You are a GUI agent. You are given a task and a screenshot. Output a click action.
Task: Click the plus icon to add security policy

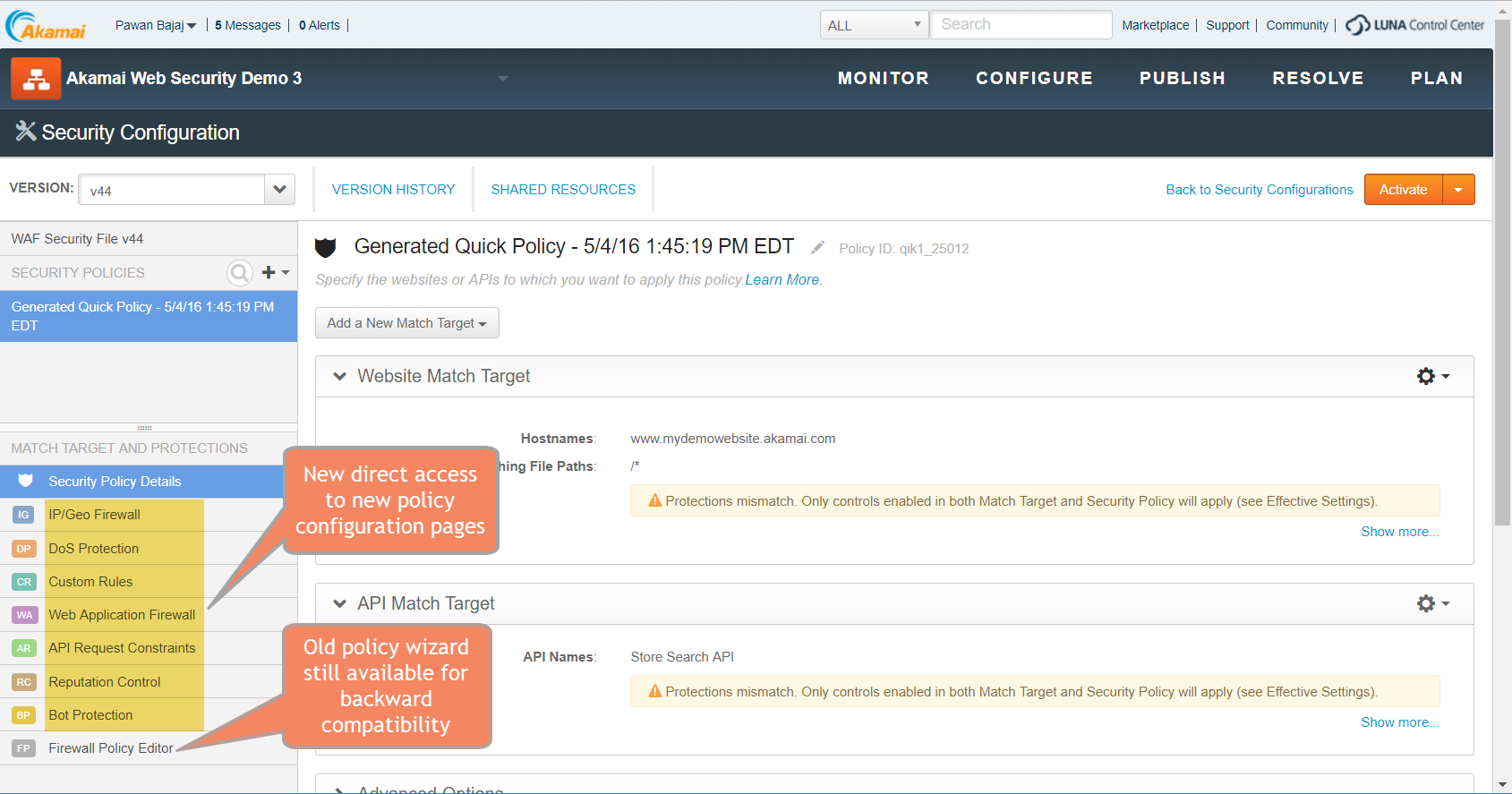point(269,272)
